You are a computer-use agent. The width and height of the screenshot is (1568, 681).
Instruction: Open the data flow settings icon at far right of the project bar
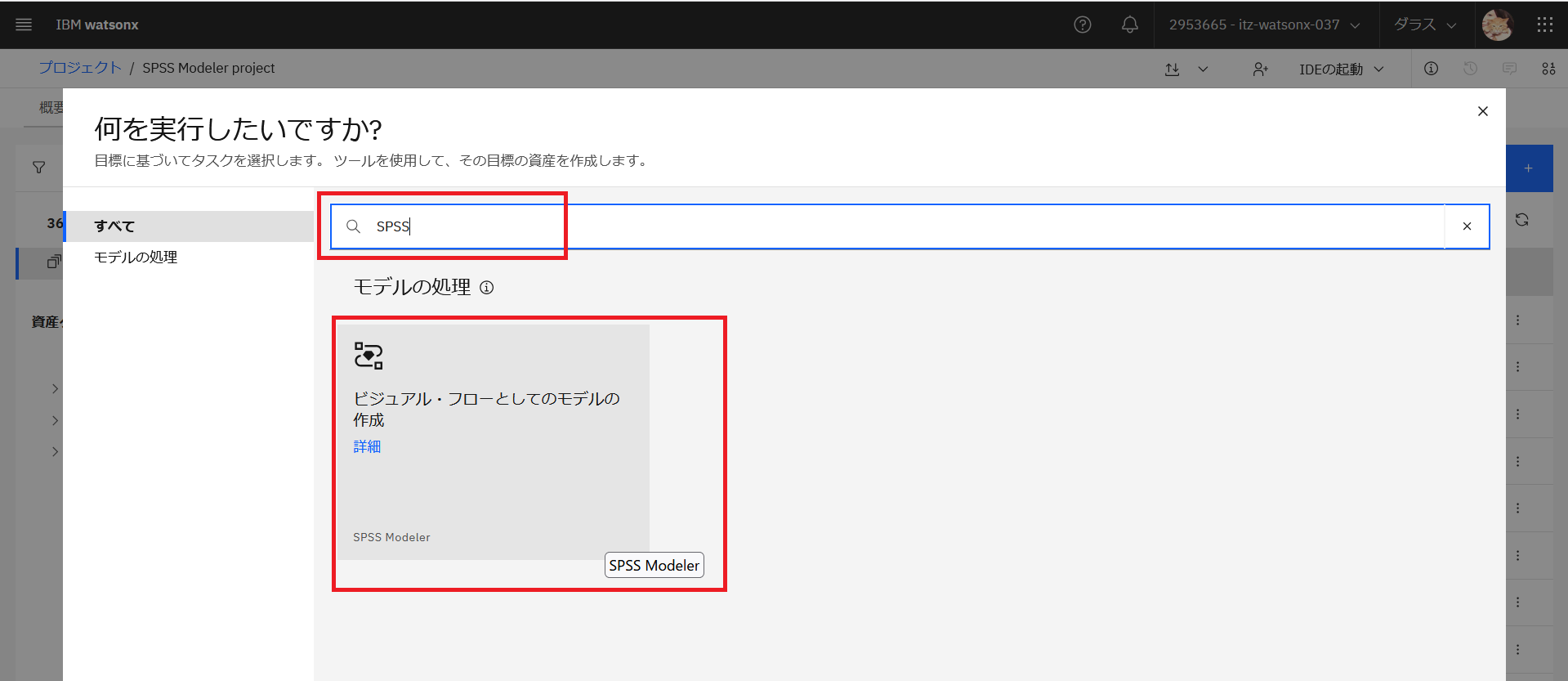point(1548,69)
